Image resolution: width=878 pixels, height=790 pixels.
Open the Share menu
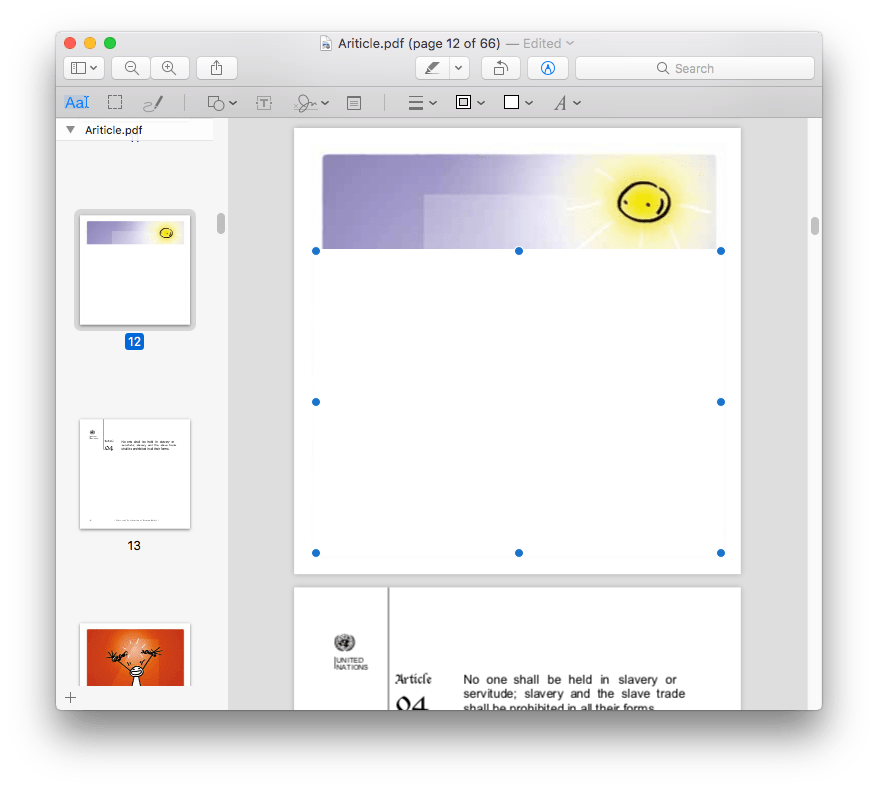pyautogui.click(x=216, y=68)
